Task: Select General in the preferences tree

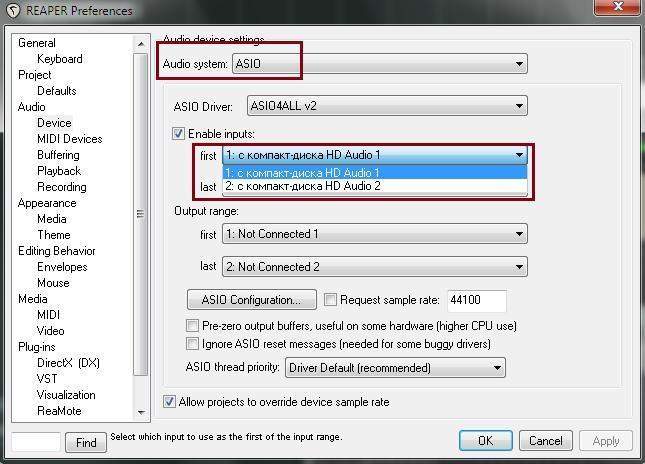Action: click(x=37, y=43)
